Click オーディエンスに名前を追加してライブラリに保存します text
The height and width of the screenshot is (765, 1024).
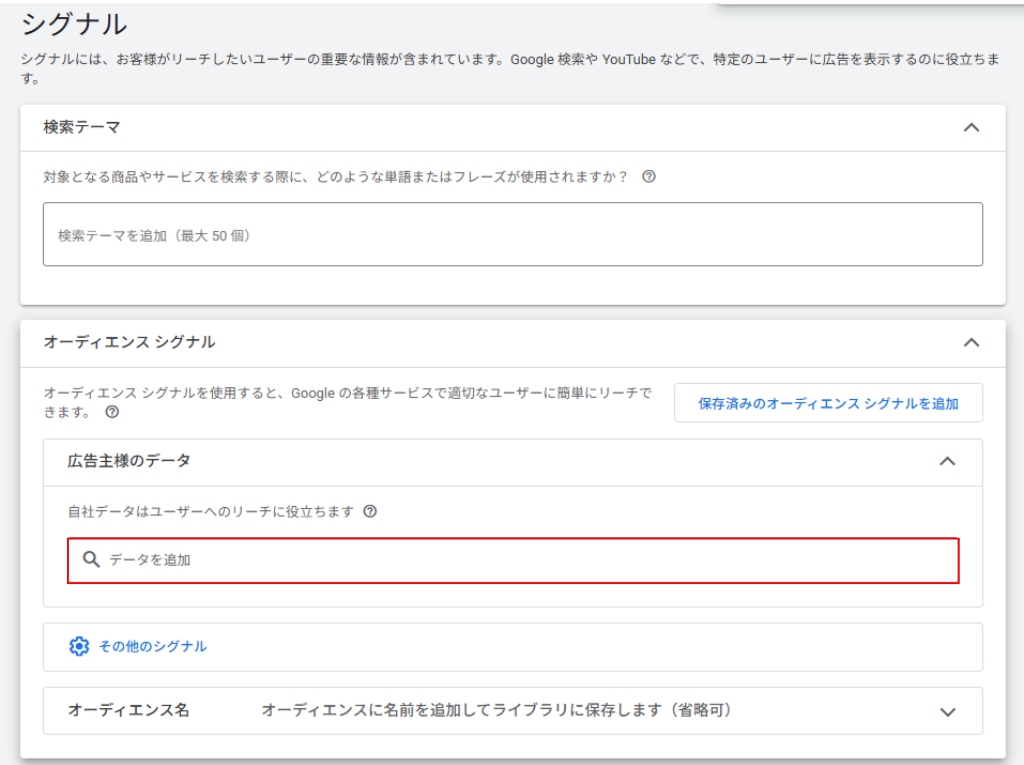[x=496, y=710]
